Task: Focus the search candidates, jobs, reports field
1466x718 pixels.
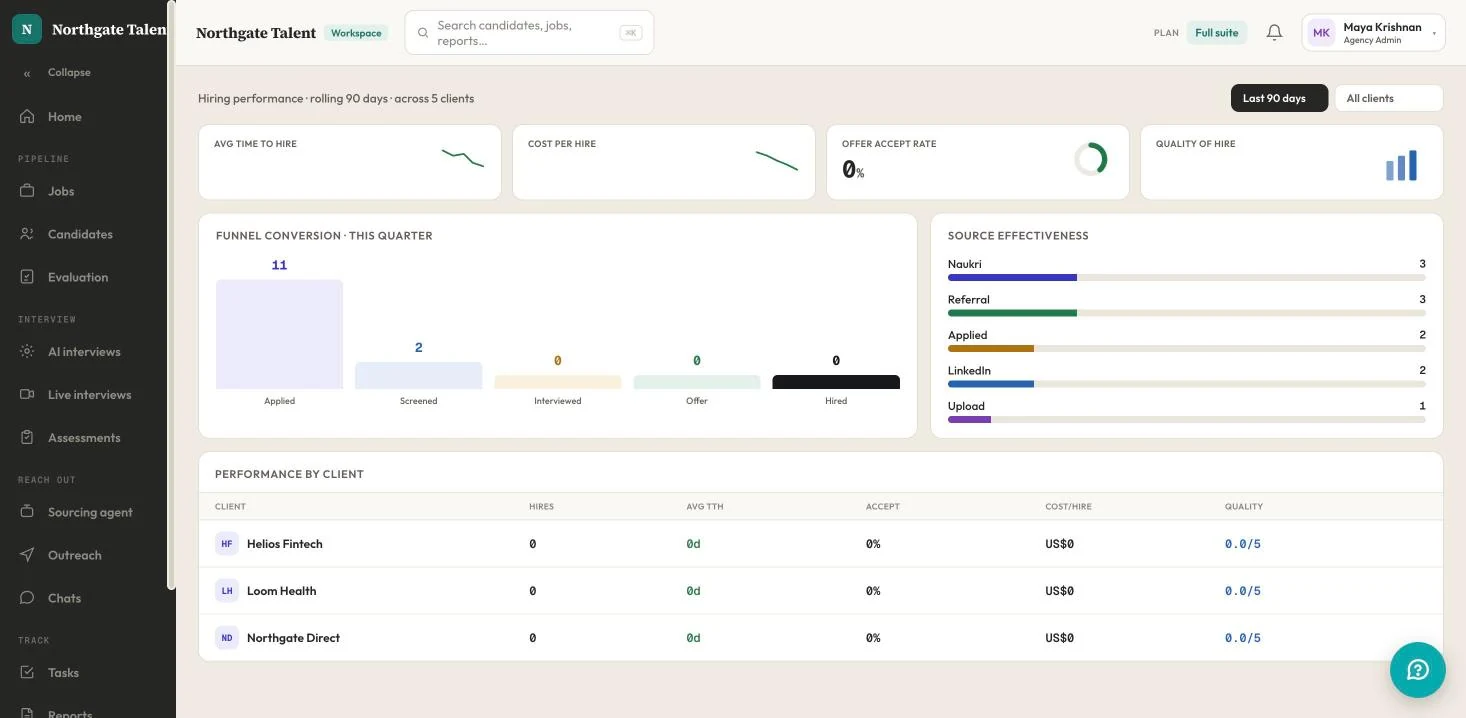Action: (529, 33)
